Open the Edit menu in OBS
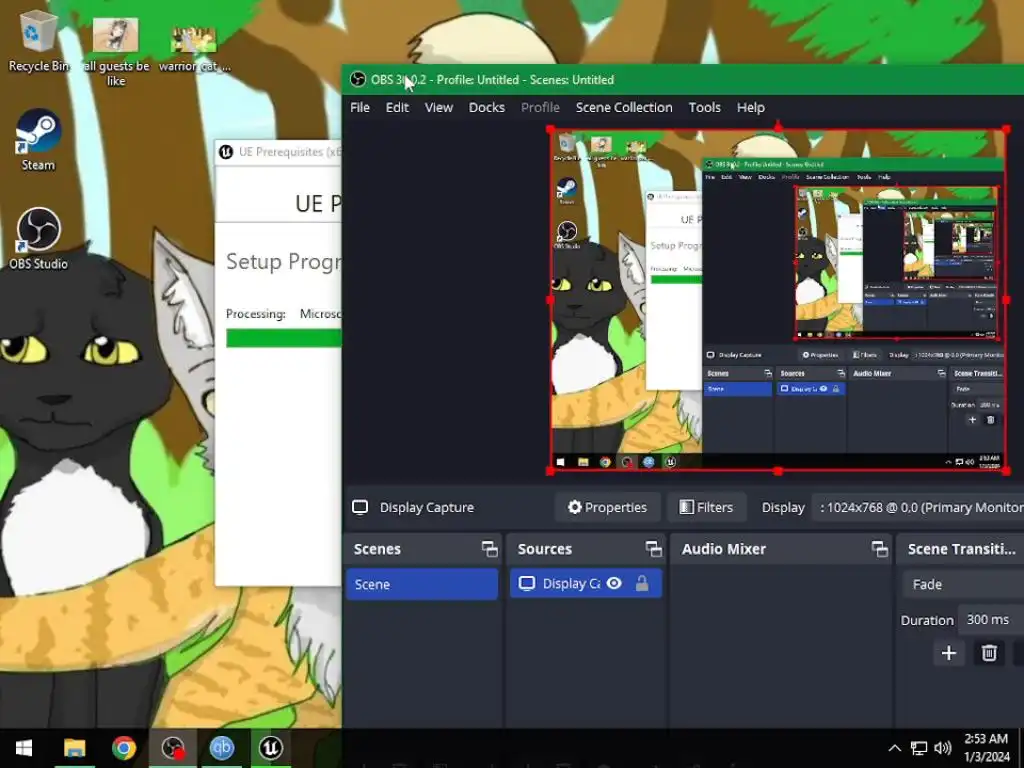1024x768 pixels. click(x=397, y=108)
